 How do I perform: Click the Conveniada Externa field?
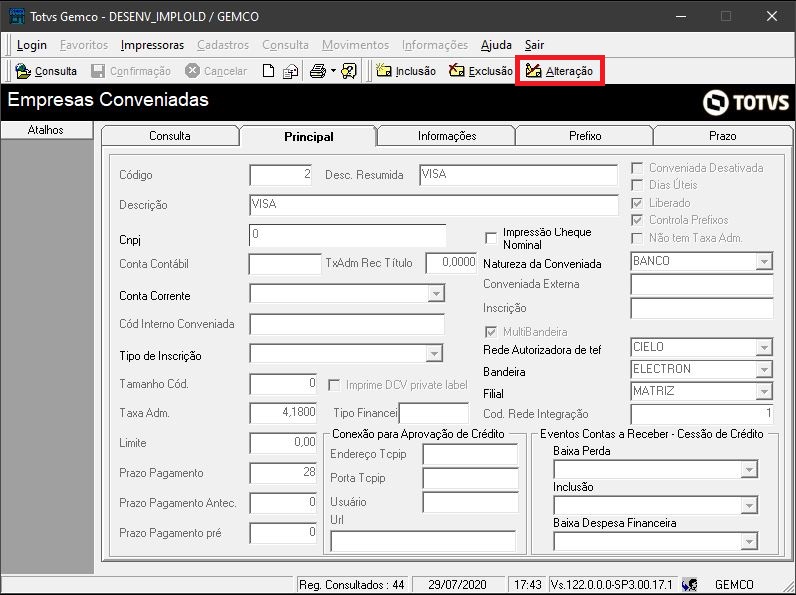pos(702,284)
